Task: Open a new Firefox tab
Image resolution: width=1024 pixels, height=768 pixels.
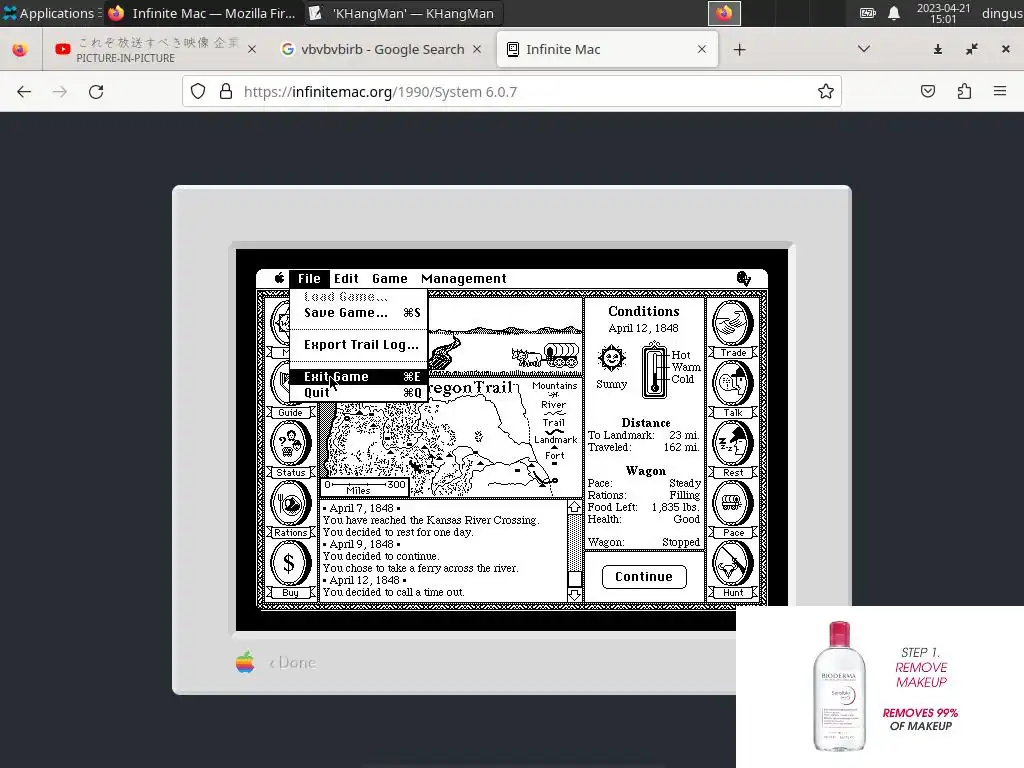Action: coord(739,50)
